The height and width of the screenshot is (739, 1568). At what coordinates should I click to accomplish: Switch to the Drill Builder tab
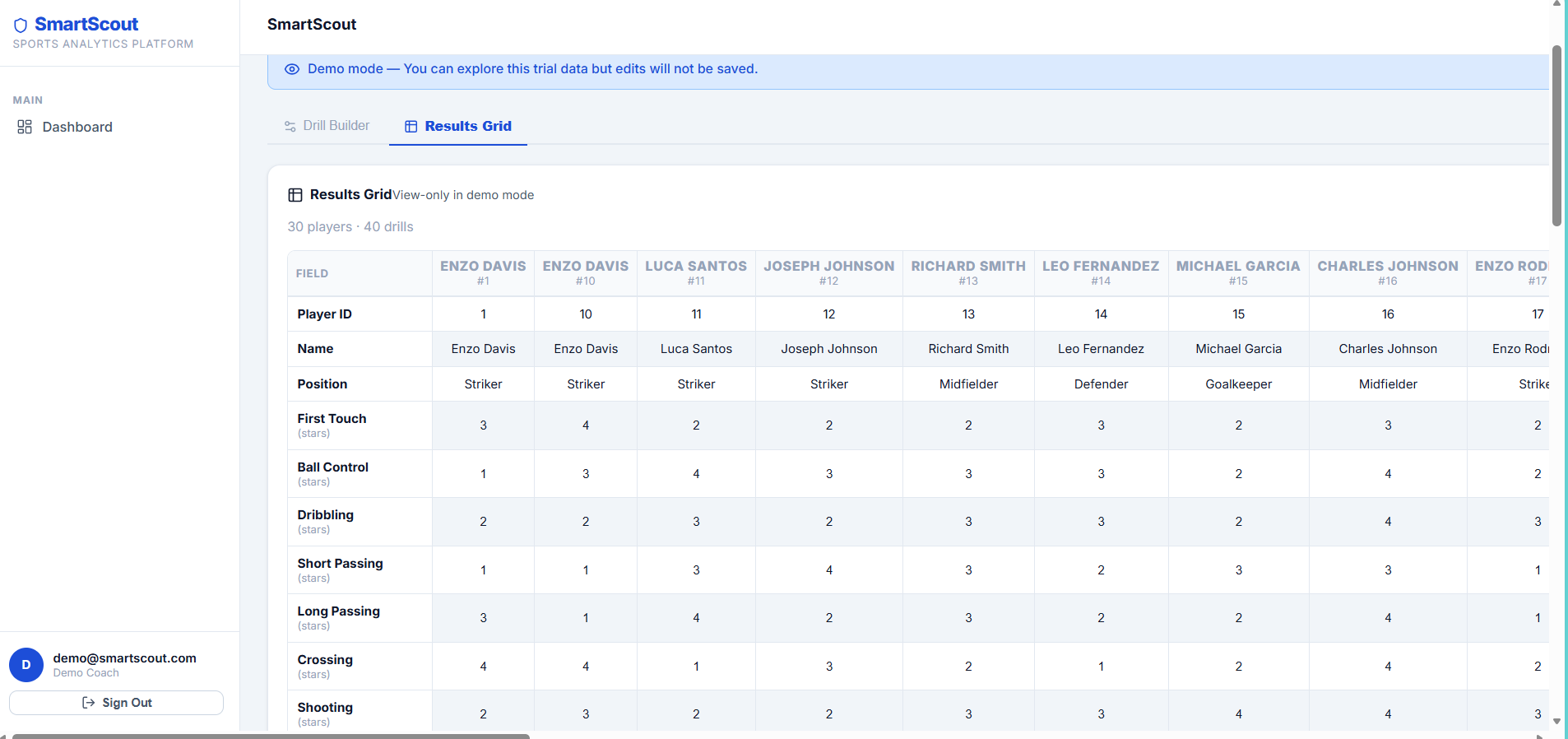(x=327, y=126)
